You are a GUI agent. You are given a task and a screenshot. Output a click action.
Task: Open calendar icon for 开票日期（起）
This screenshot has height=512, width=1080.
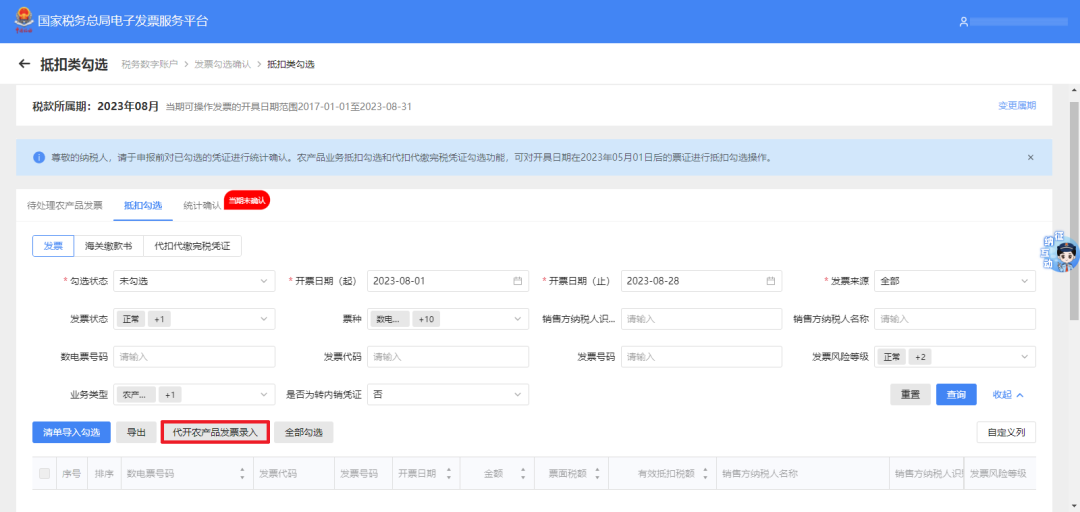(517, 281)
